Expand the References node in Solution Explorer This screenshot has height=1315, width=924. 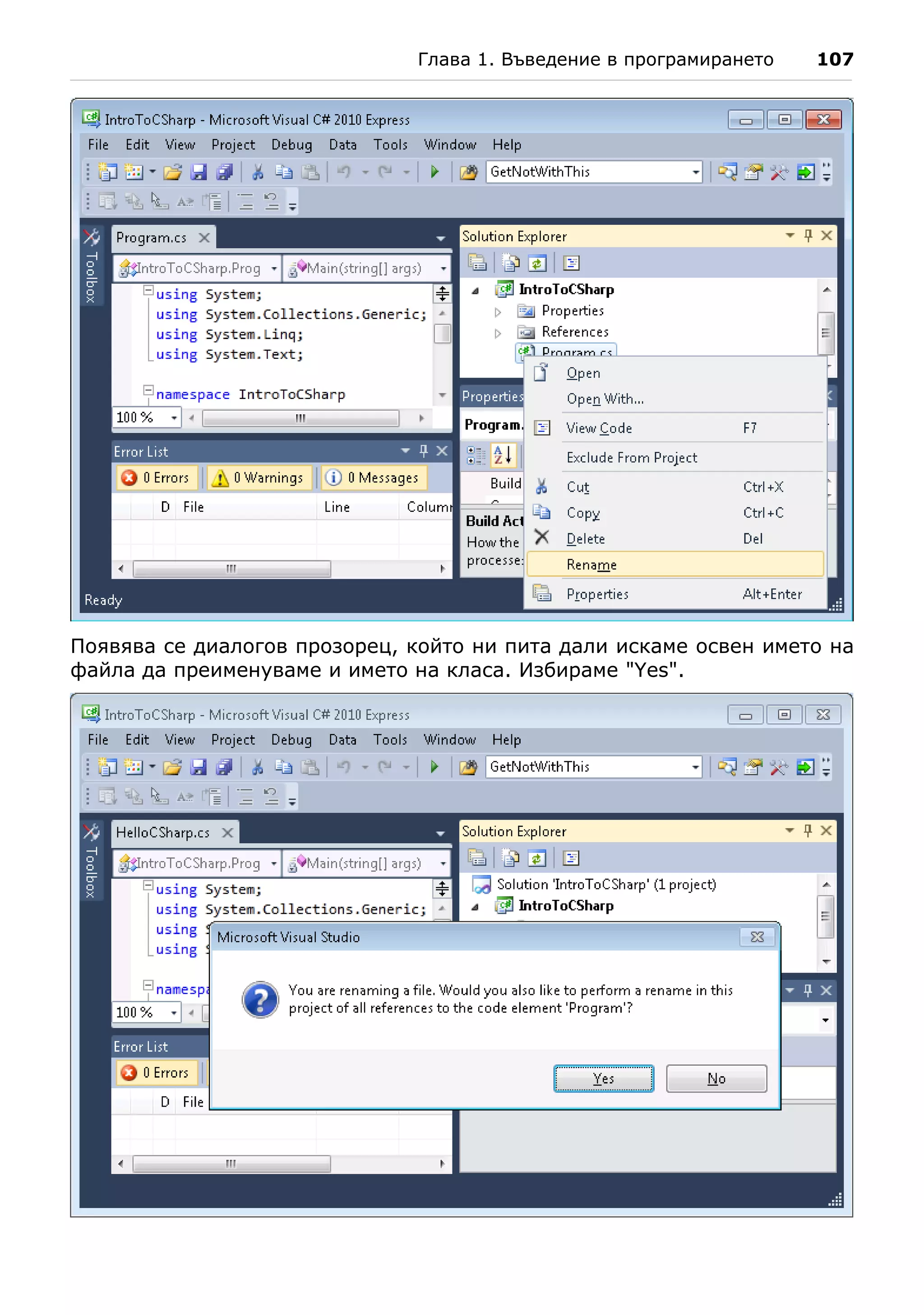pyautogui.click(x=498, y=333)
